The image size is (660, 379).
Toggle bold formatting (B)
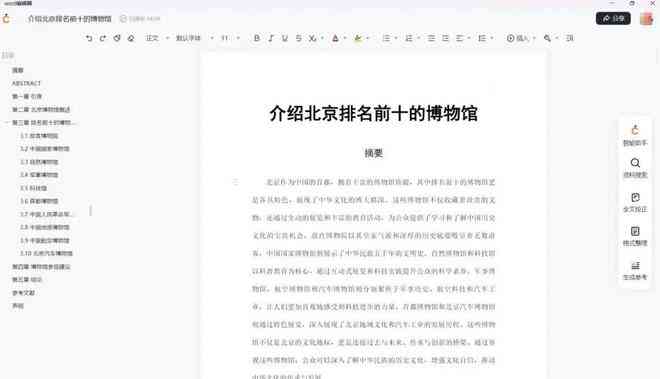[x=257, y=38]
